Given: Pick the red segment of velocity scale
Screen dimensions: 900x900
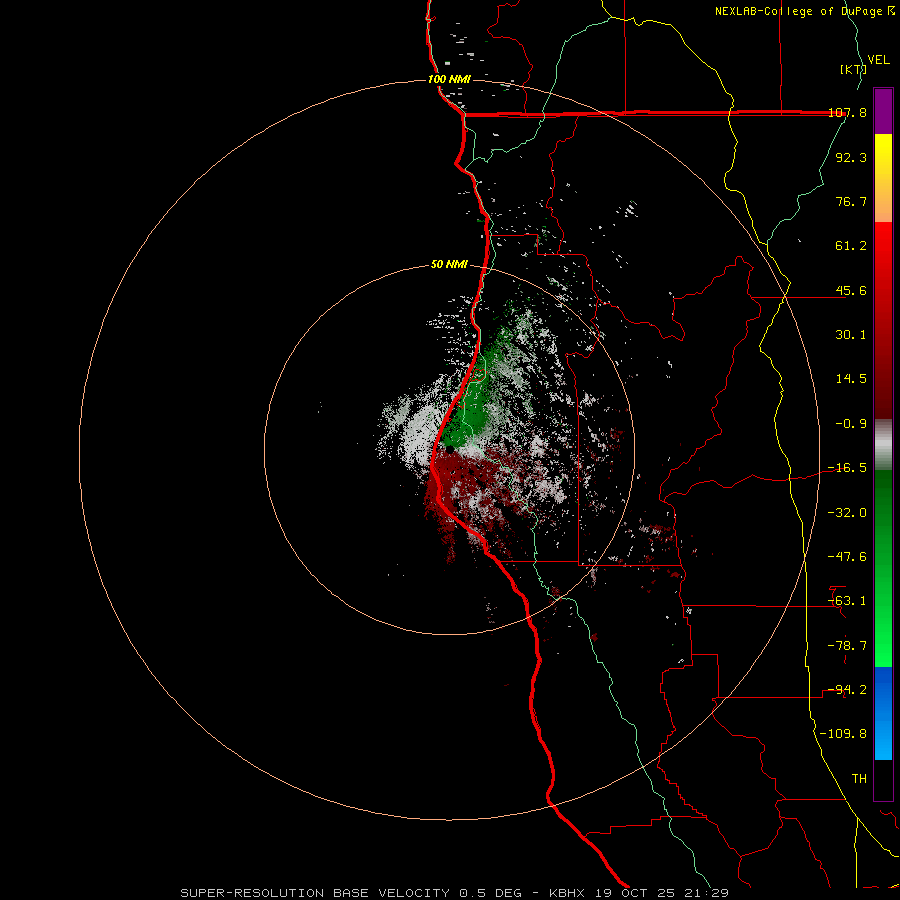Looking at the screenshot, I should 883,320.
